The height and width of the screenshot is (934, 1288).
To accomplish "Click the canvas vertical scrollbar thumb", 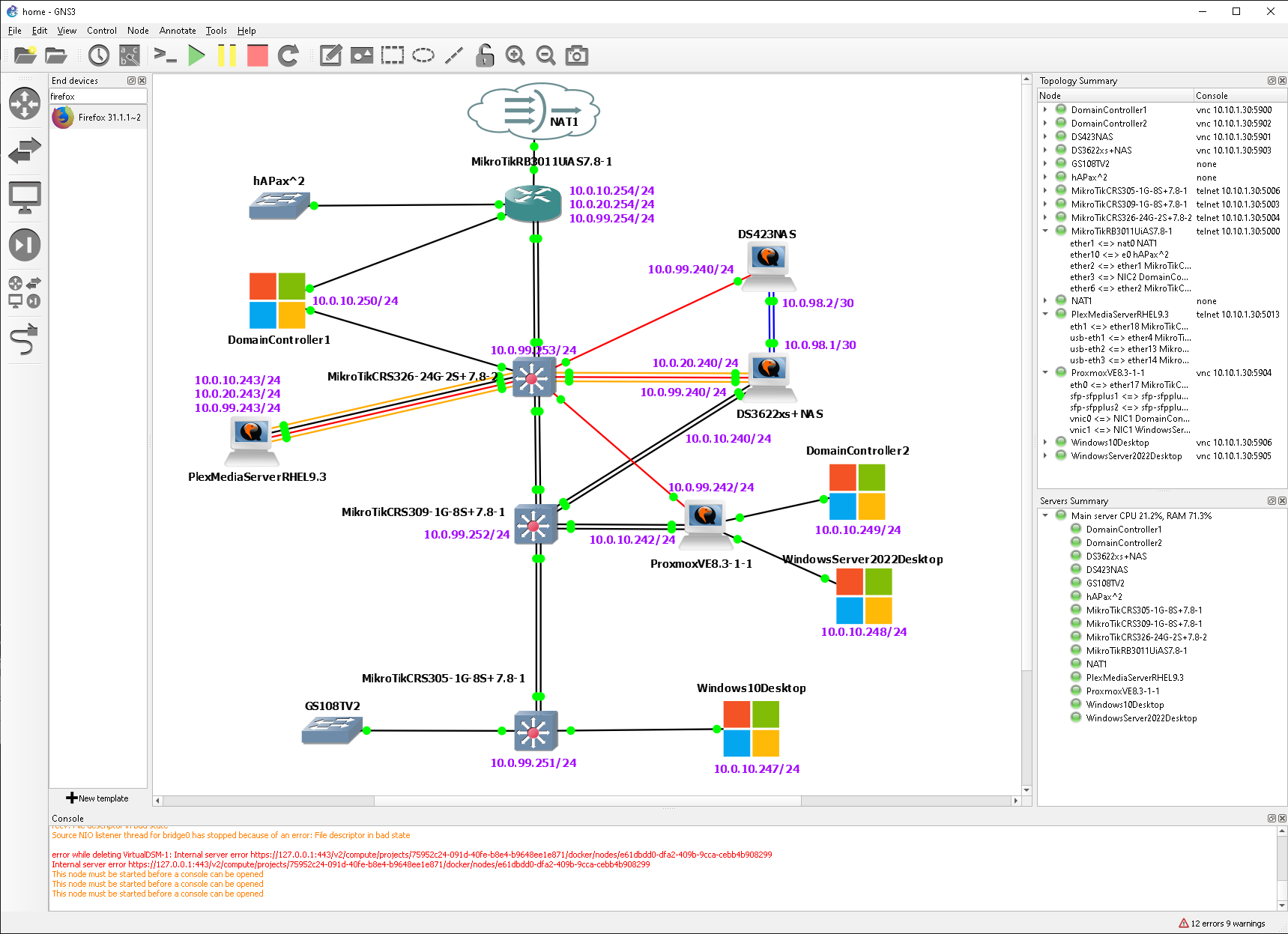I will [1027, 377].
